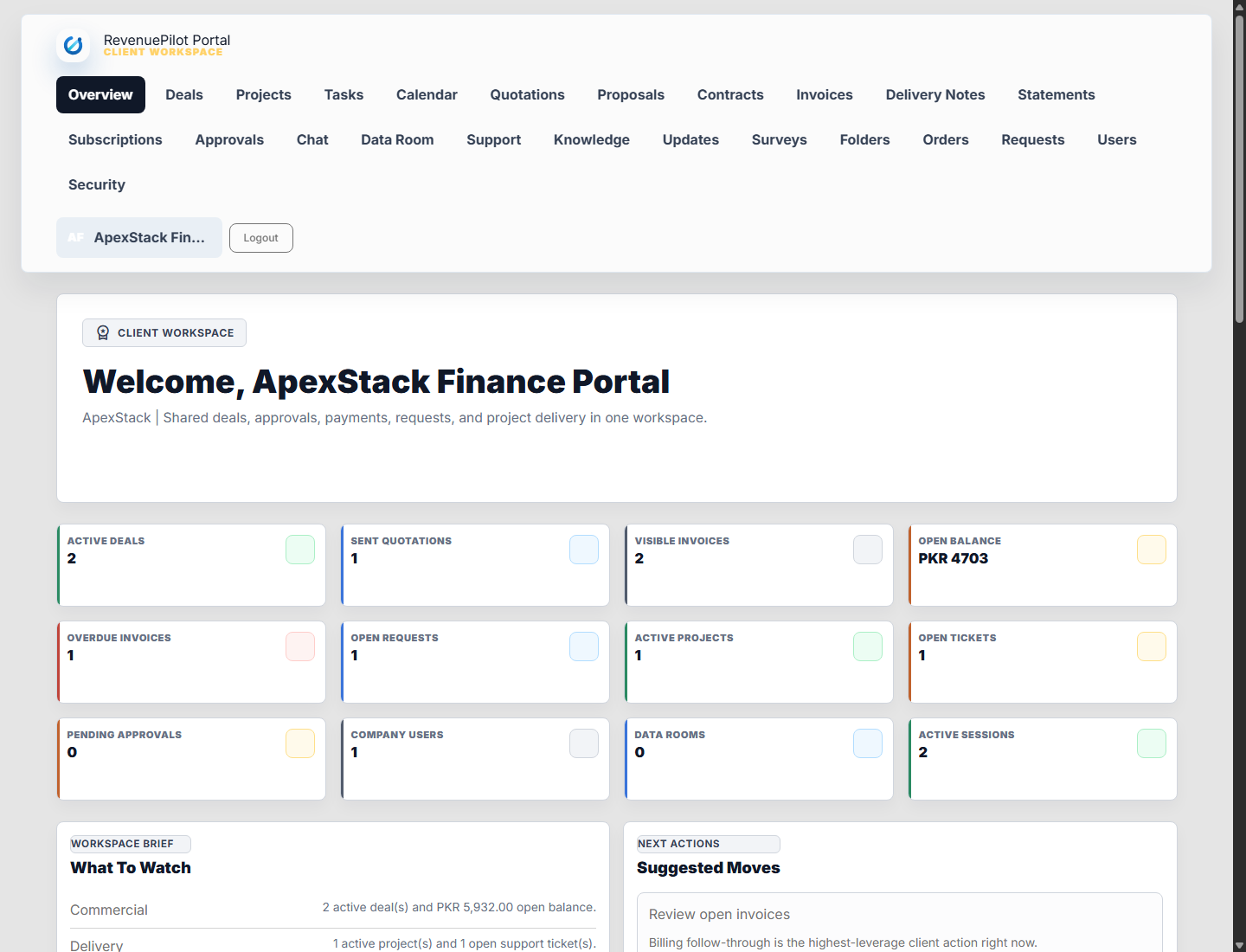
Task: Click the Active Projects card icon
Action: [x=868, y=646]
